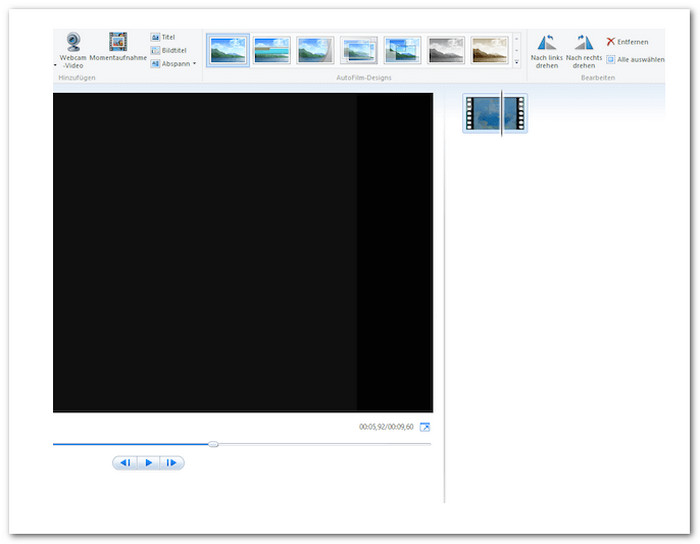Add a Bildtitel caption

point(168,50)
